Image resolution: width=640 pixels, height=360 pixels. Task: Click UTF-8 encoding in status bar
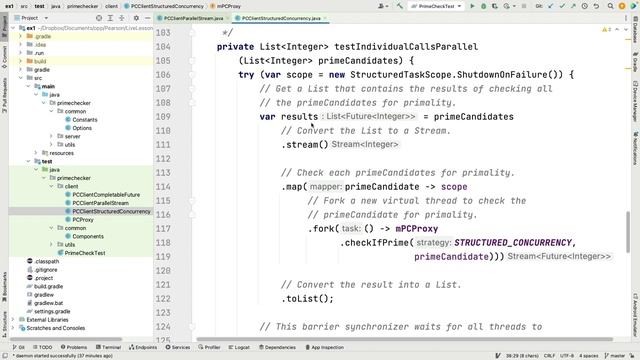pyautogui.click(x=567, y=356)
